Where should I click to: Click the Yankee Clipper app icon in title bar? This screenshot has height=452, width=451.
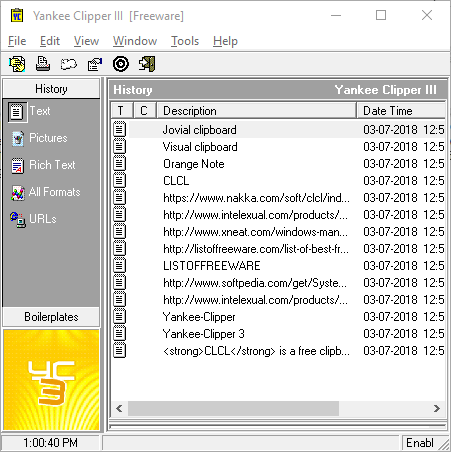coord(17,15)
